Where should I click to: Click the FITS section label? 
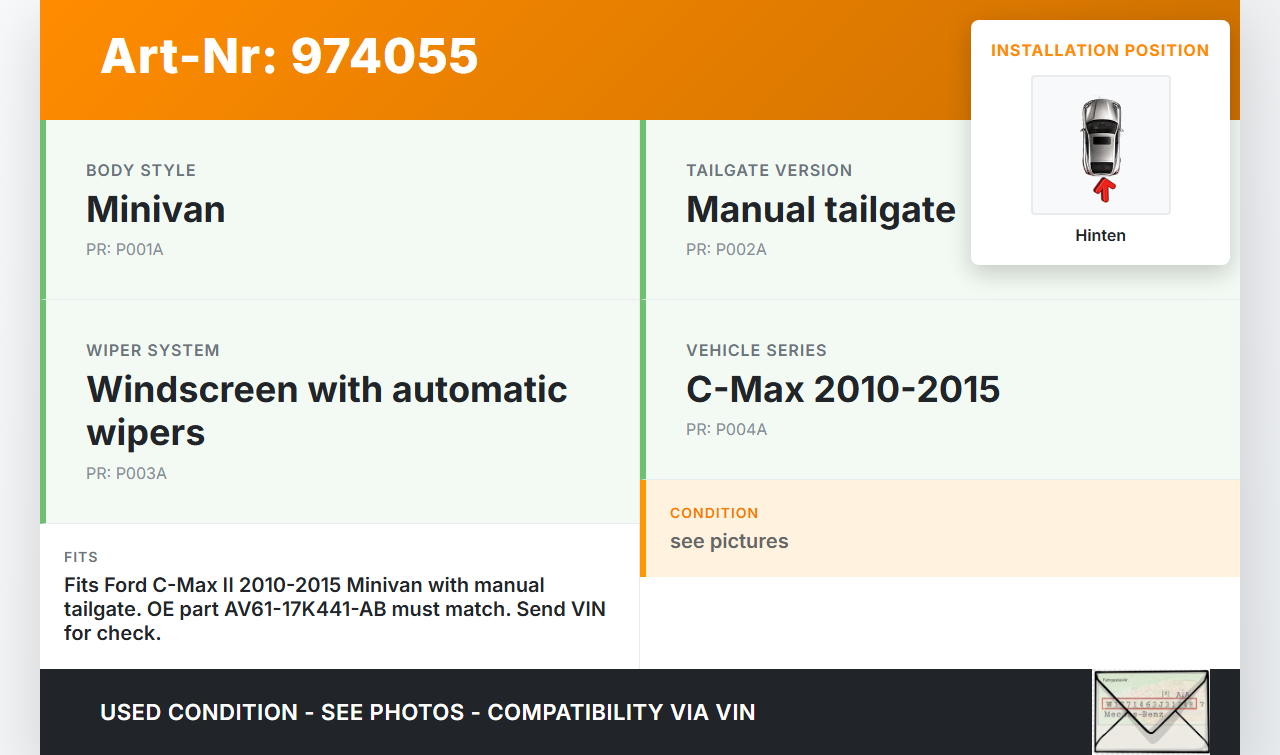tap(81, 557)
